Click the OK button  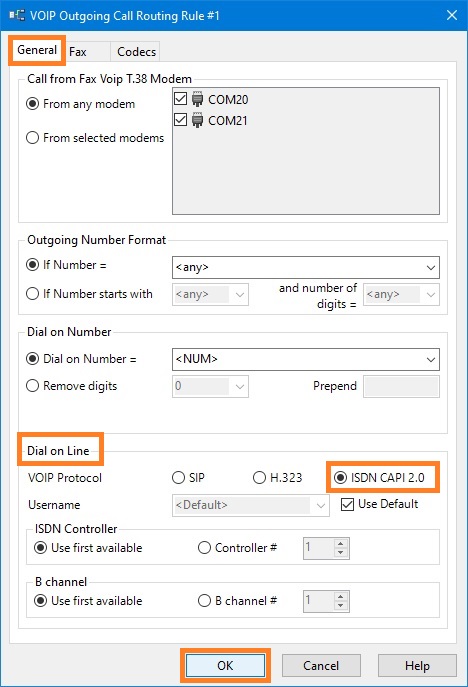pos(225,666)
